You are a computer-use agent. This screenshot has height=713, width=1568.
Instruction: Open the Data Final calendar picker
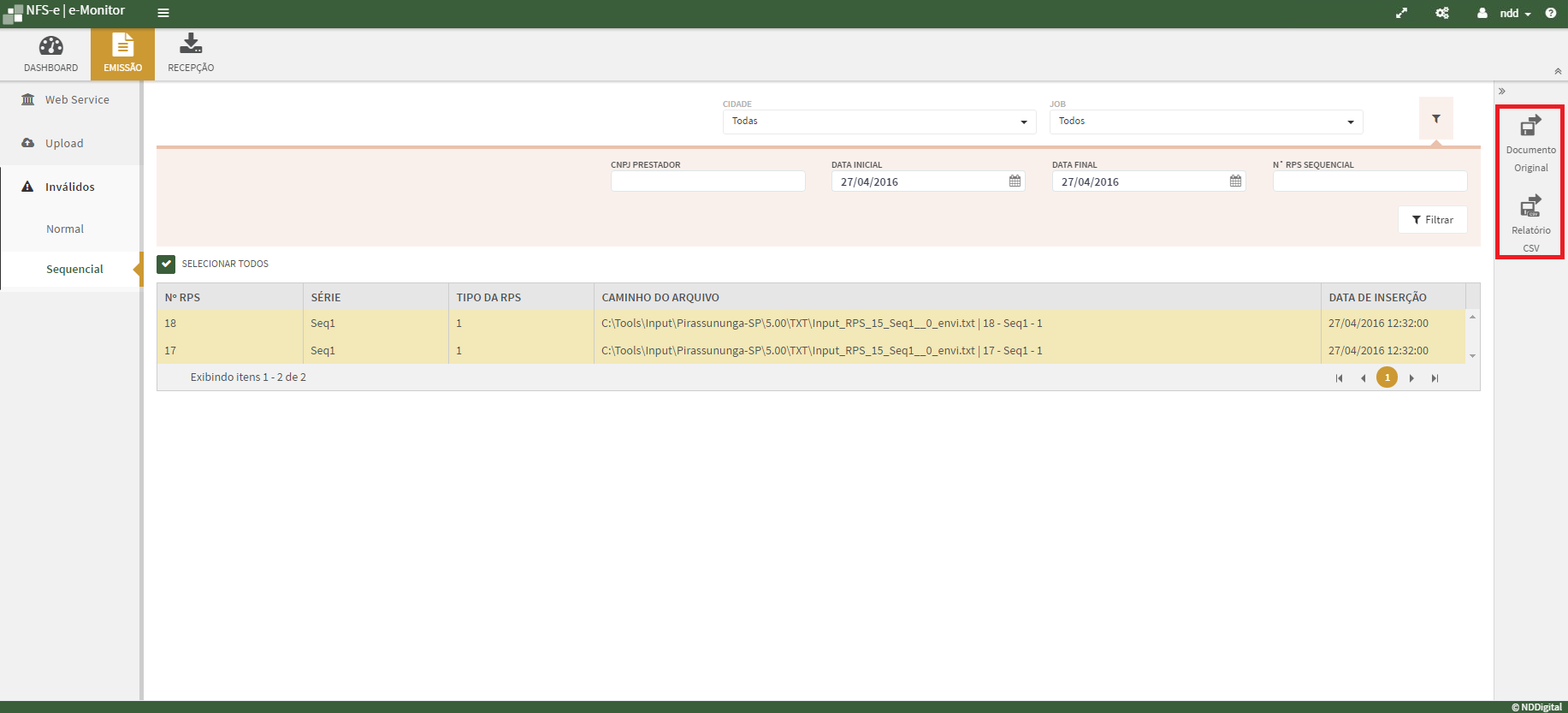click(x=1235, y=181)
